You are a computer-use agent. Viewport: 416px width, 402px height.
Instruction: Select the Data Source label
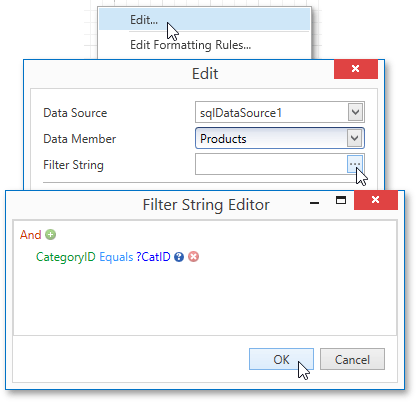coord(75,113)
